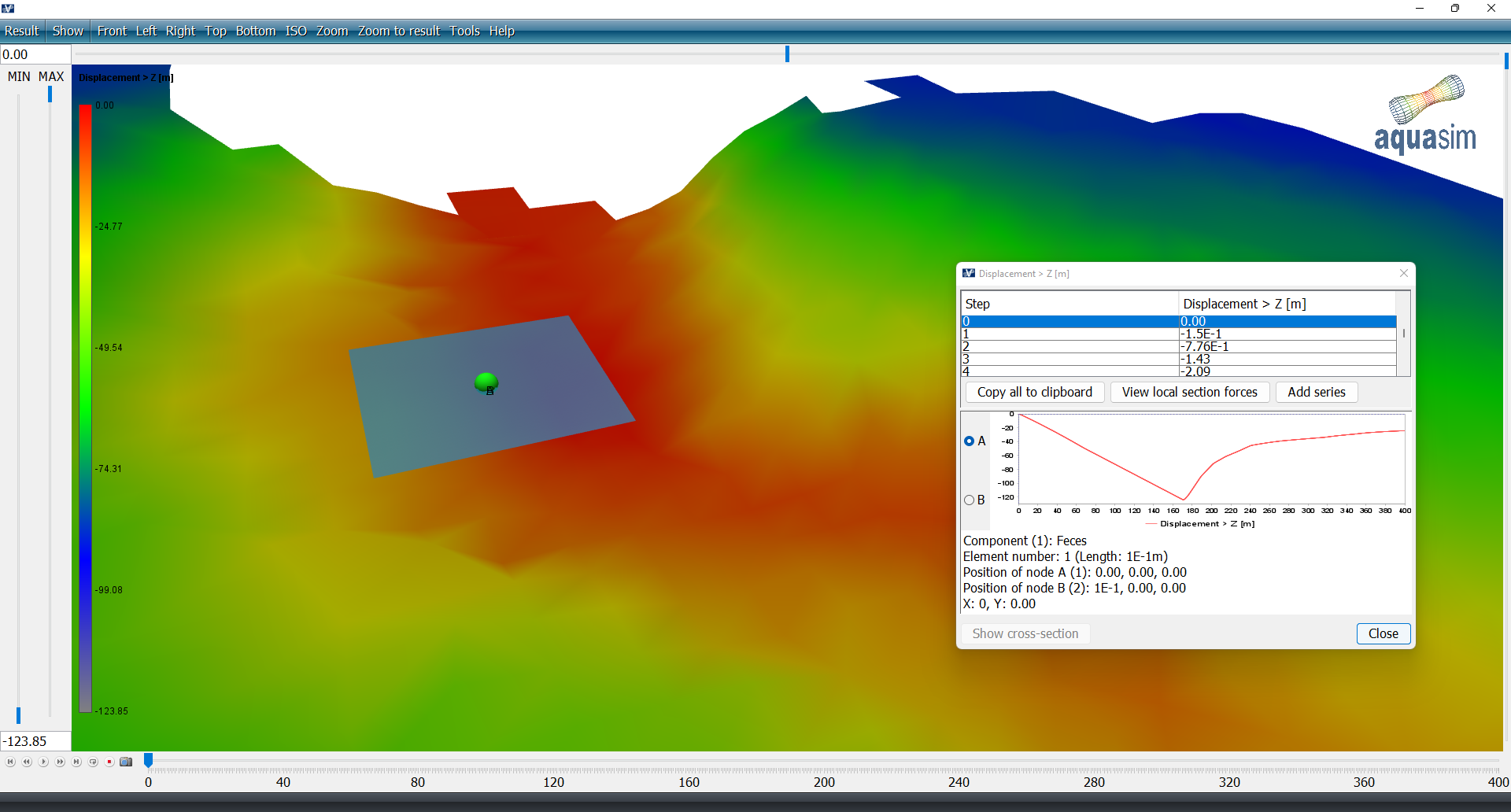
Task: Click the MAX label
Action: [x=51, y=76]
